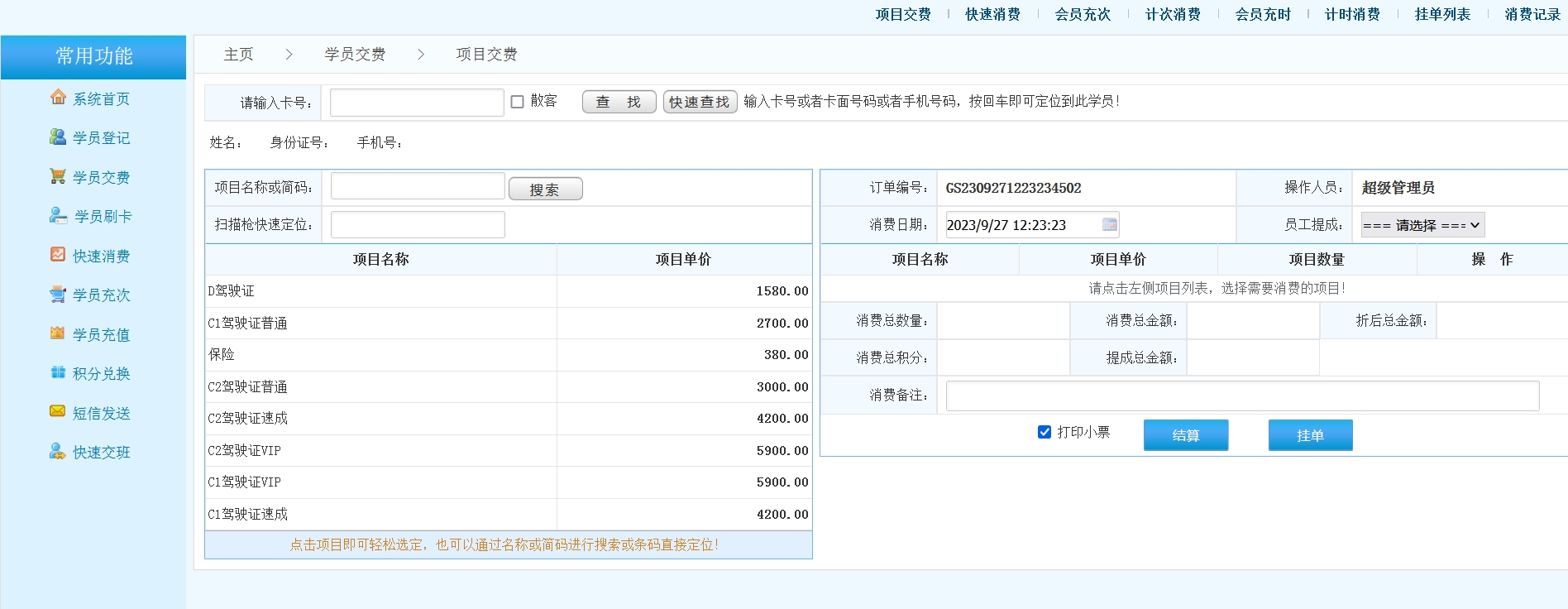Open 学员刷卡 in the sidebar
The image size is (1568, 609).
[103, 217]
